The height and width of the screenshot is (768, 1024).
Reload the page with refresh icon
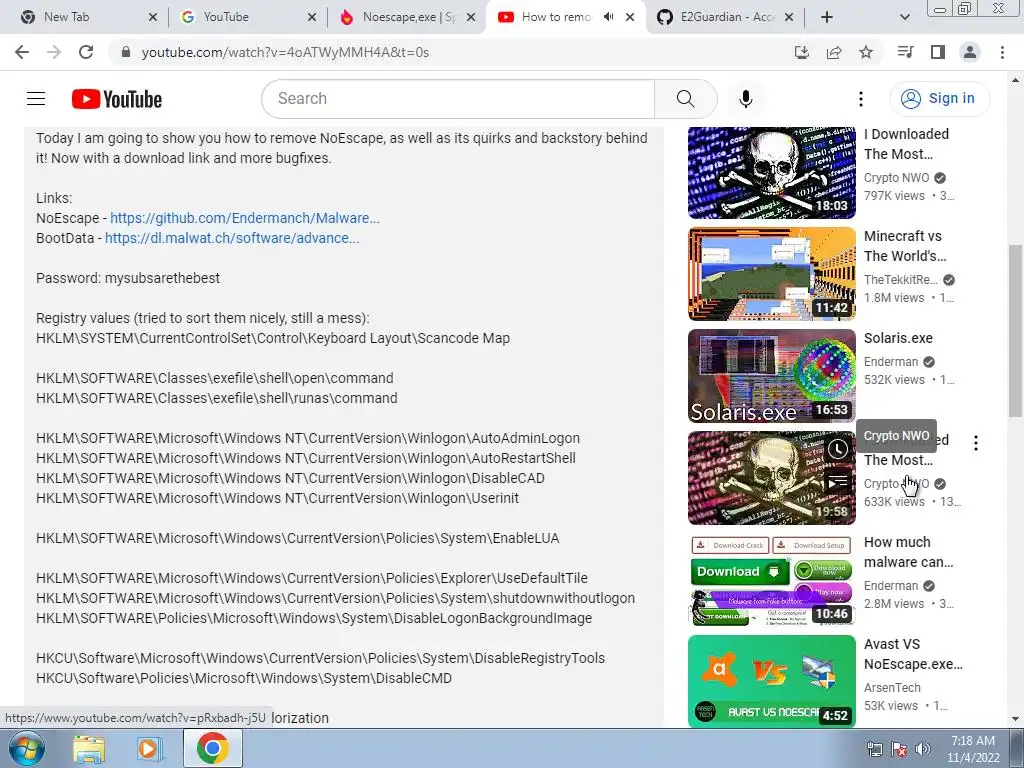(86, 52)
